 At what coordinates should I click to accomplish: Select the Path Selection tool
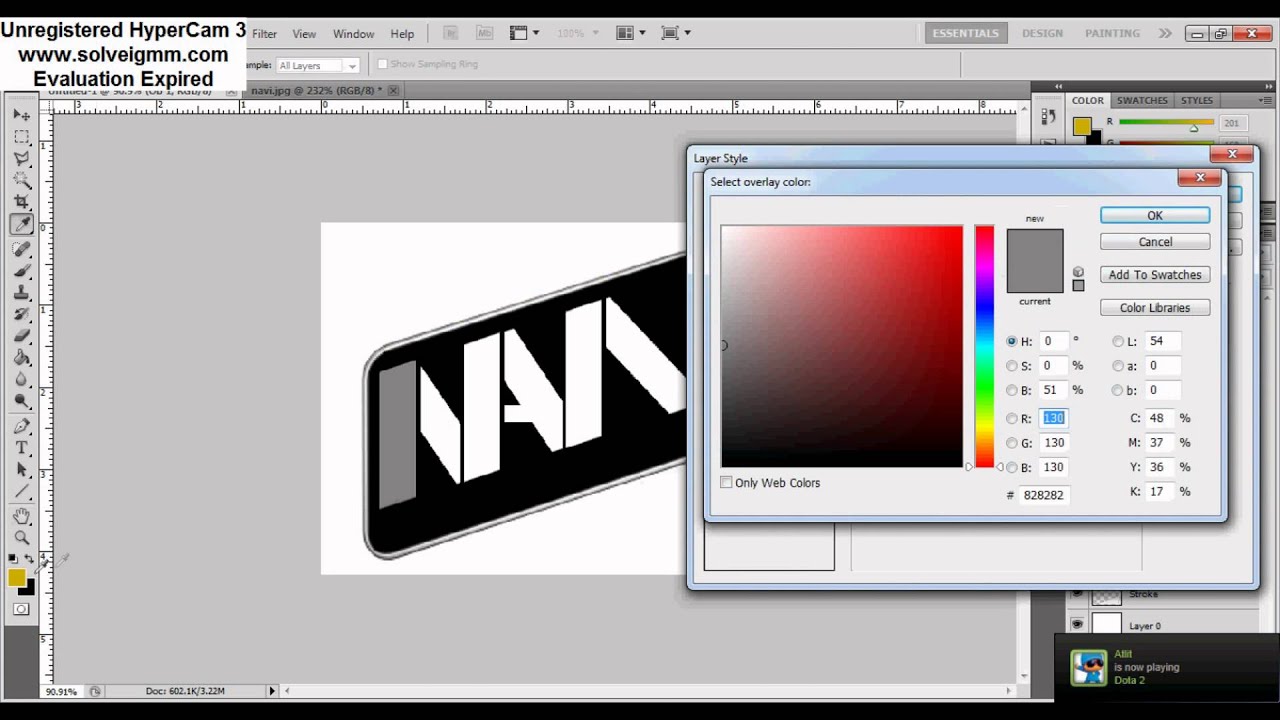21,470
